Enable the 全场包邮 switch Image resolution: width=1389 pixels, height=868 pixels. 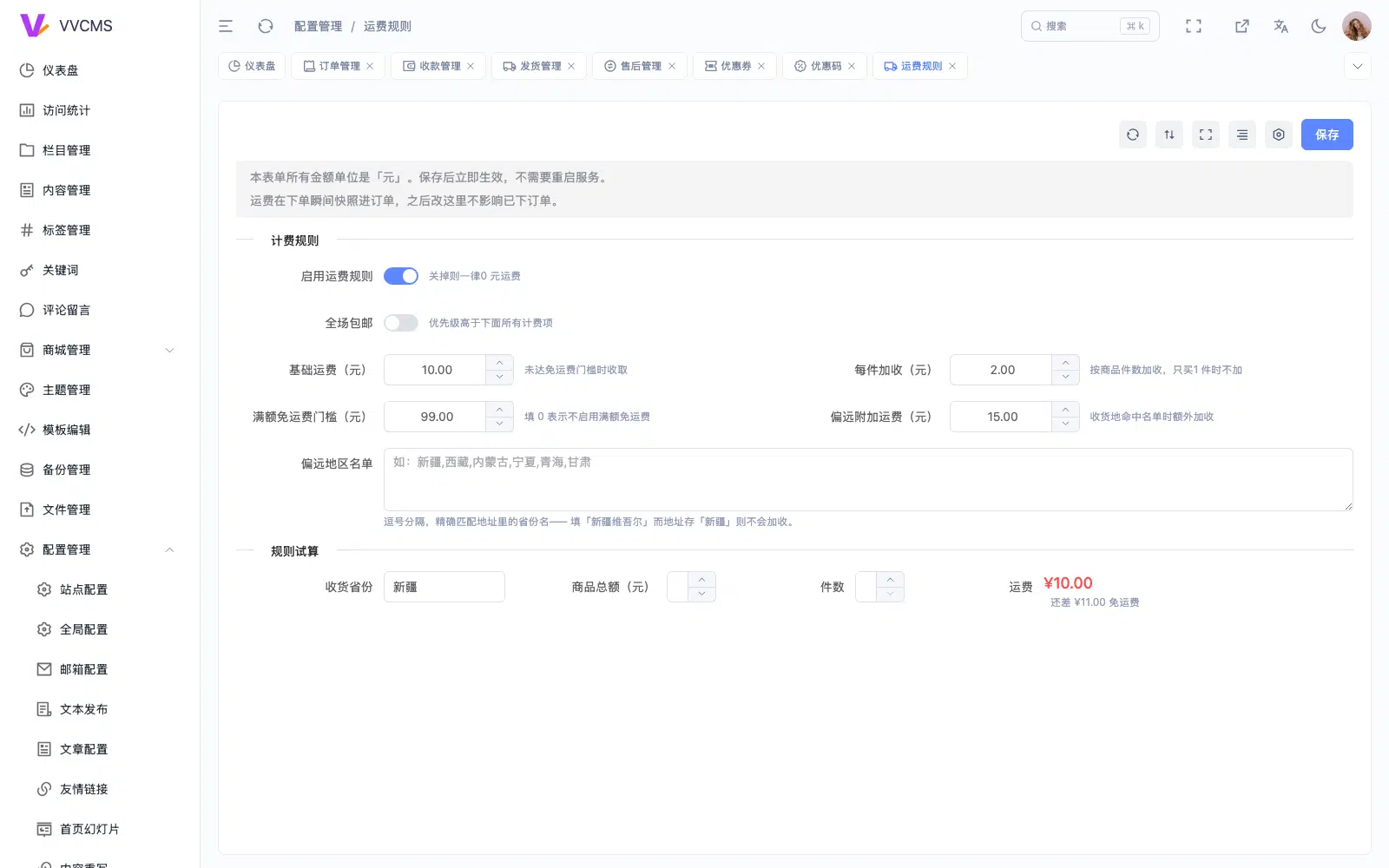(401, 323)
